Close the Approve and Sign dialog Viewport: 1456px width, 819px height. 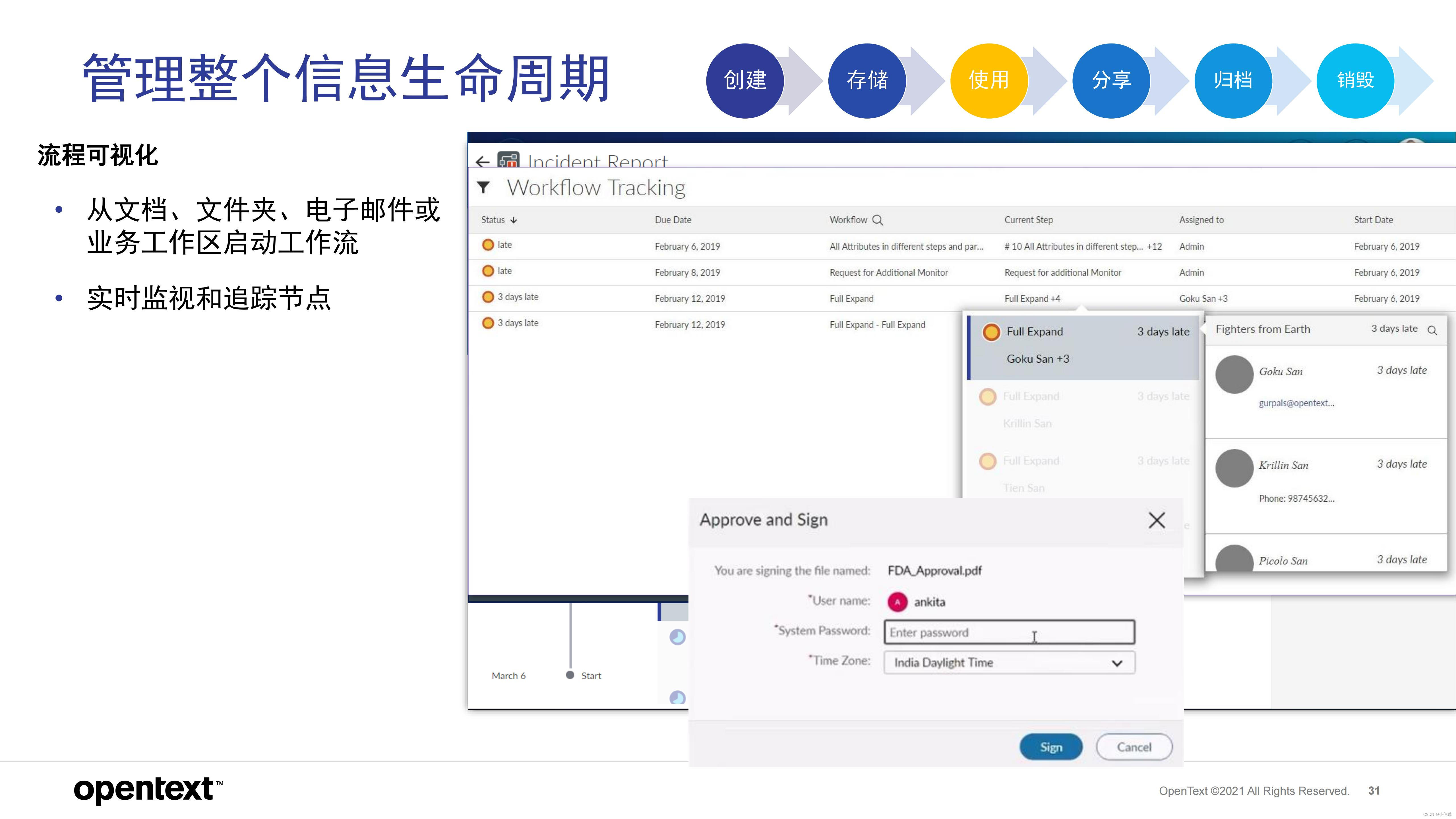(x=1157, y=520)
